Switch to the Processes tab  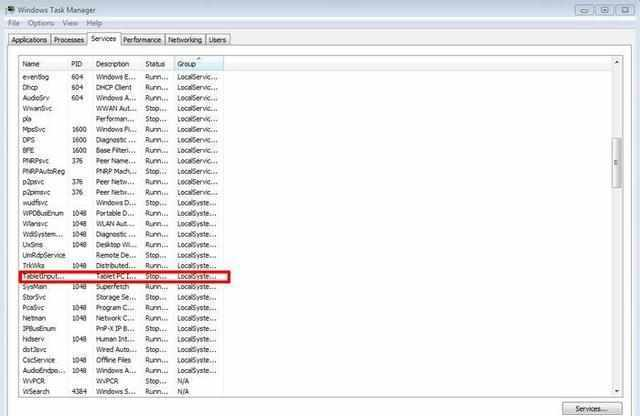[69, 40]
